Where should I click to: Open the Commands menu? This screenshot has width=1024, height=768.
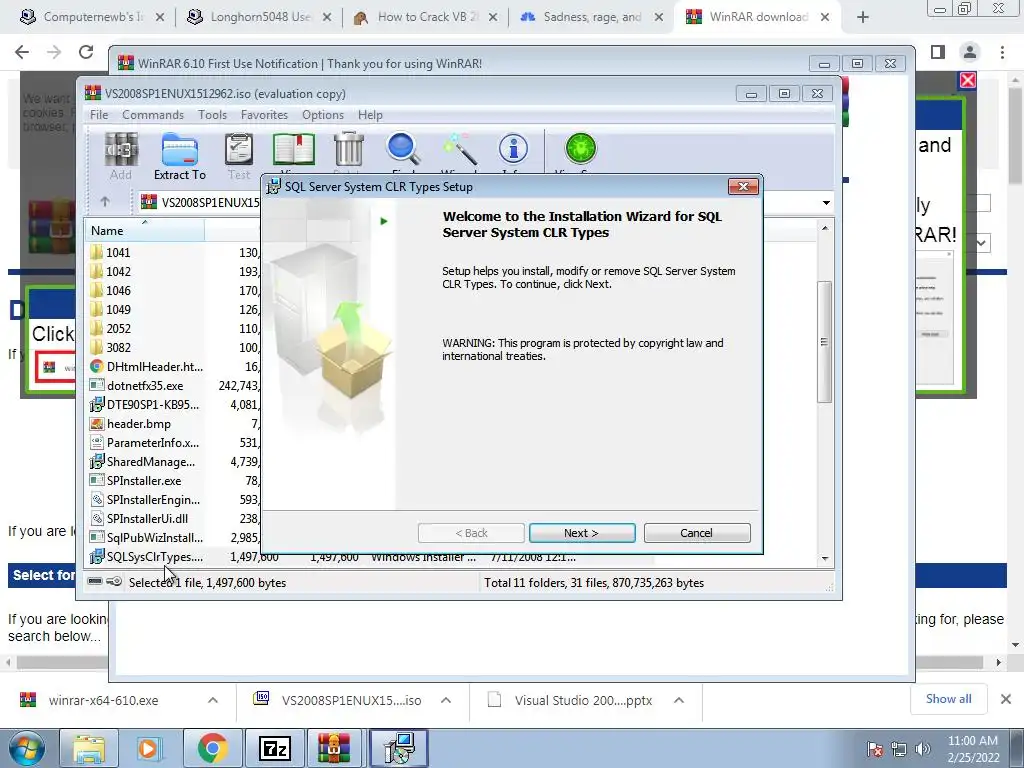coord(153,115)
